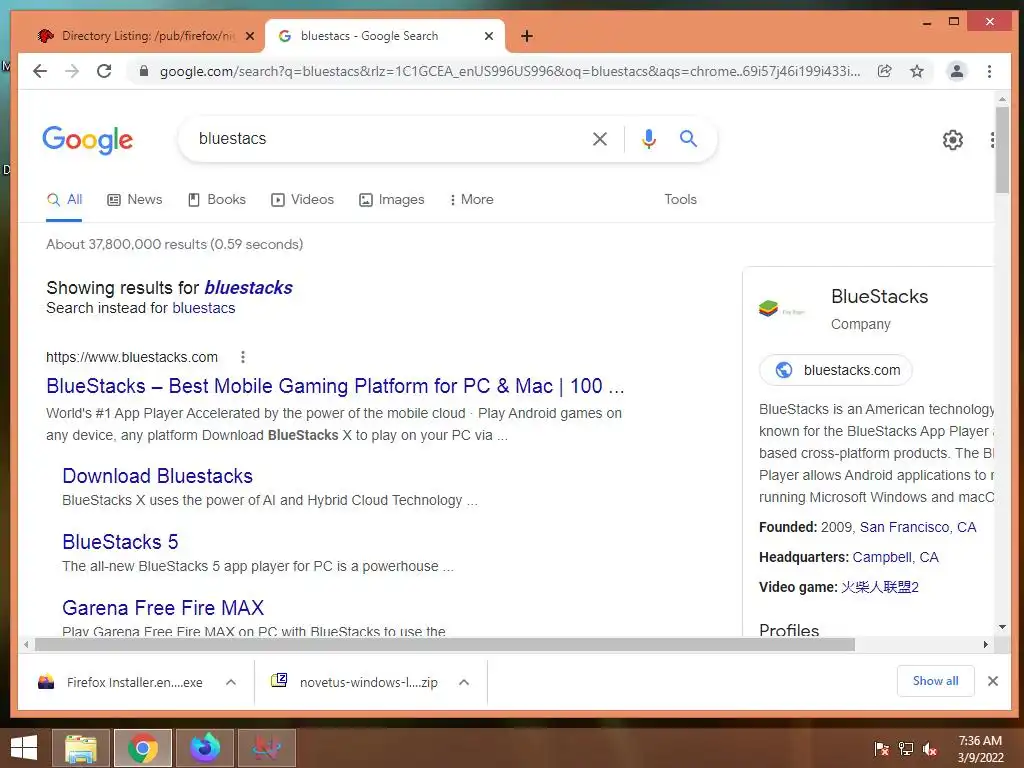1024x768 pixels.
Task: Click the vertical scrollbar thumb
Action: (x=1002, y=150)
